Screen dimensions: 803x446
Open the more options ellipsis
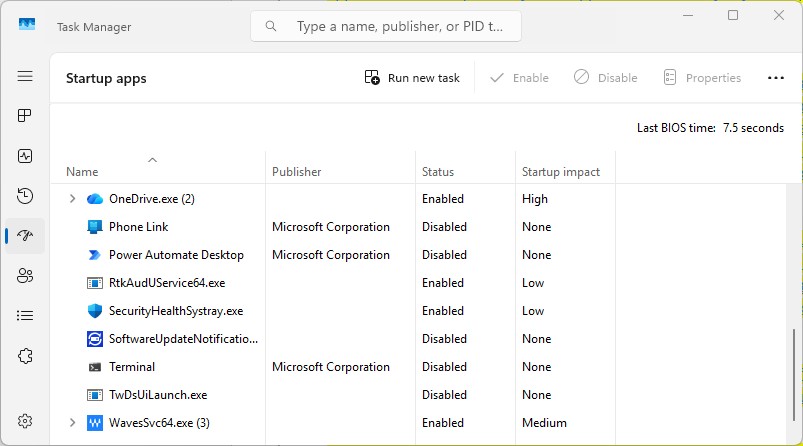[776, 78]
